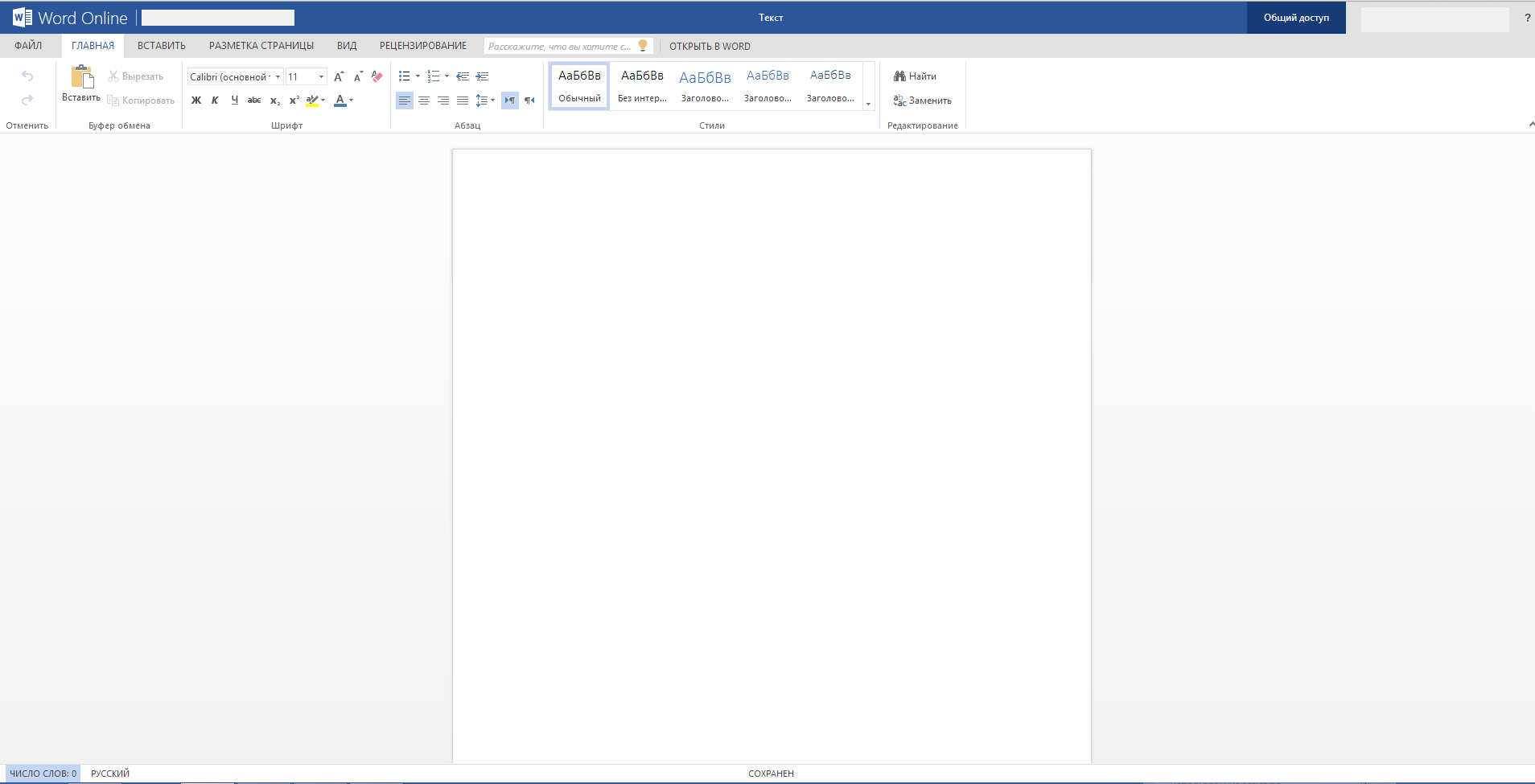Toggle left paragraph alignment
Screen dimensions: 1535x784
coord(405,101)
